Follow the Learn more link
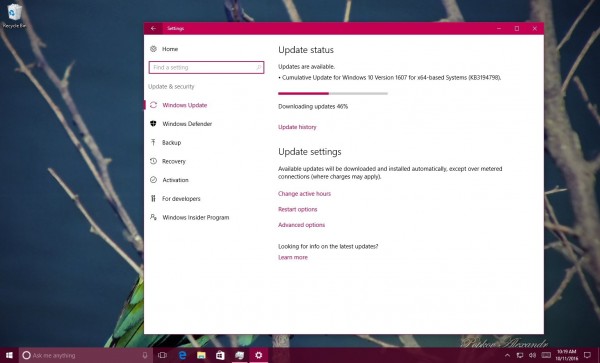This screenshot has width=600, height=363. pyautogui.click(x=293, y=257)
